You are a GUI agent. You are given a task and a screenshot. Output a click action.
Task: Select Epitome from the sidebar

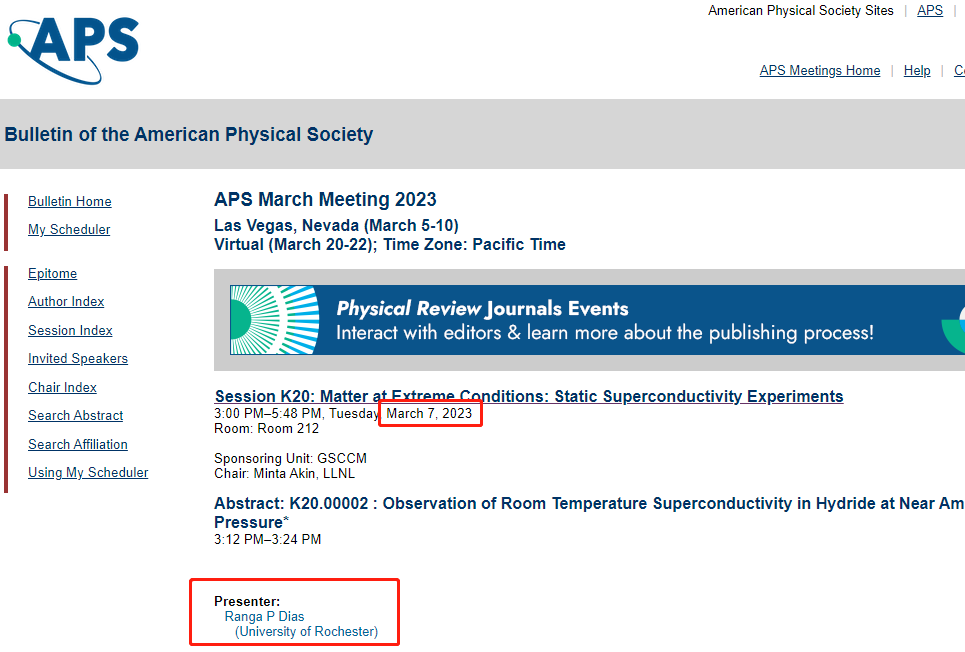point(52,274)
